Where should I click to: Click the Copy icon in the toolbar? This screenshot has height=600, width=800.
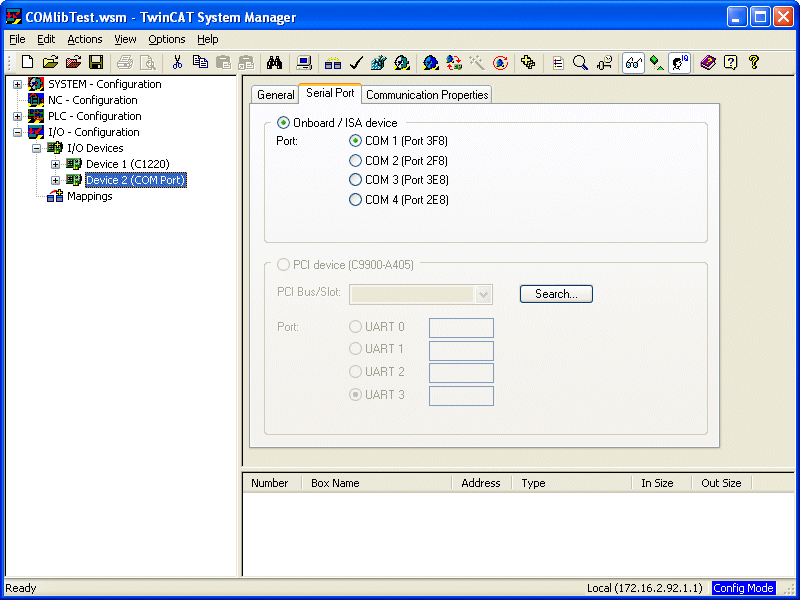click(200, 63)
